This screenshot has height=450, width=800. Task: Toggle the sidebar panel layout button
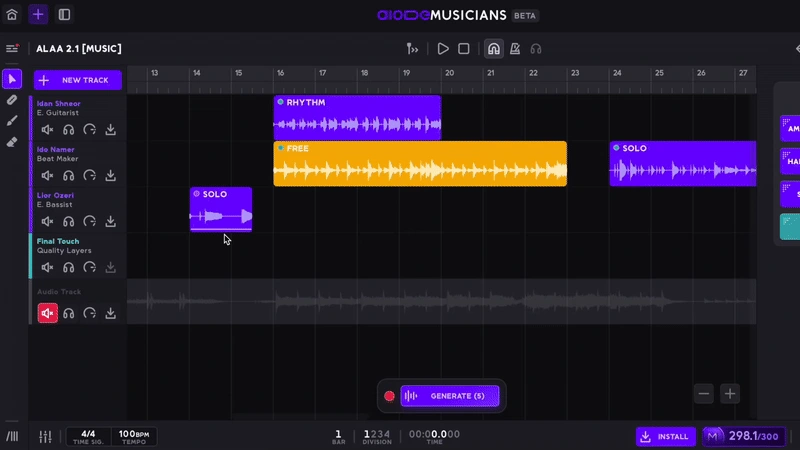(64, 15)
